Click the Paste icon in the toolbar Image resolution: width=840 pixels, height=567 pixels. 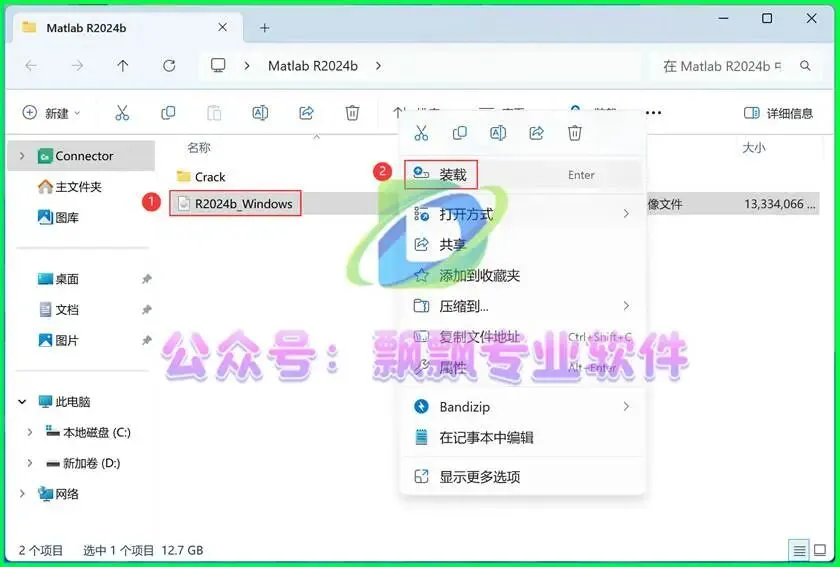coord(214,113)
